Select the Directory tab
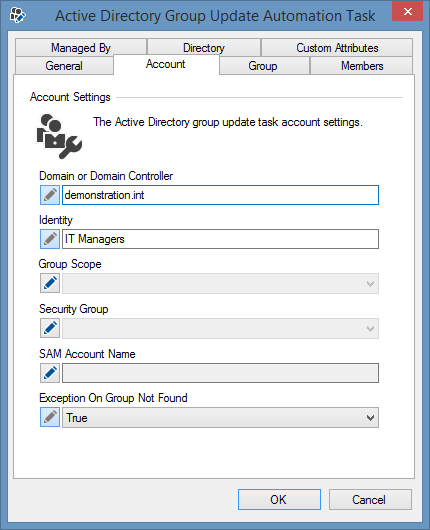 [204, 47]
